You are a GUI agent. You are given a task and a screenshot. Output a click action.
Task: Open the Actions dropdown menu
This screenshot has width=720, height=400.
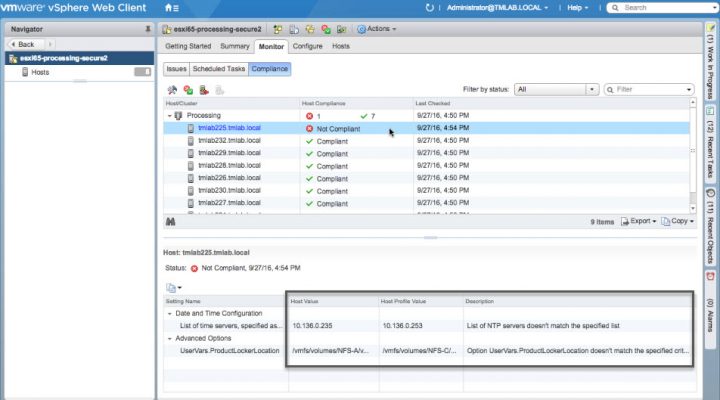(376, 29)
